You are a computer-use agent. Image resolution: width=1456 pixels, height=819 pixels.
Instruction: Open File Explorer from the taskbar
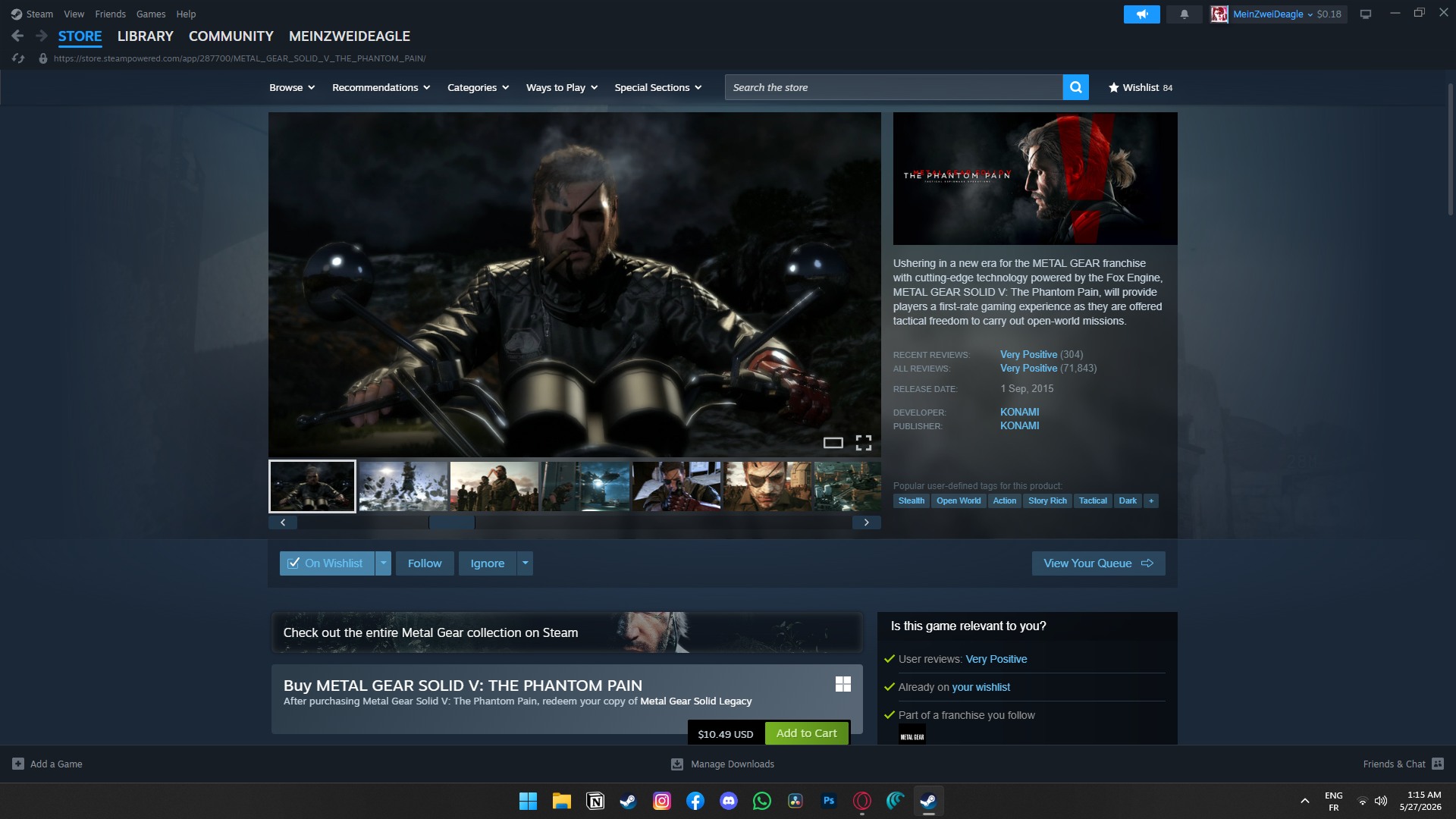click(x=561, y=801)
